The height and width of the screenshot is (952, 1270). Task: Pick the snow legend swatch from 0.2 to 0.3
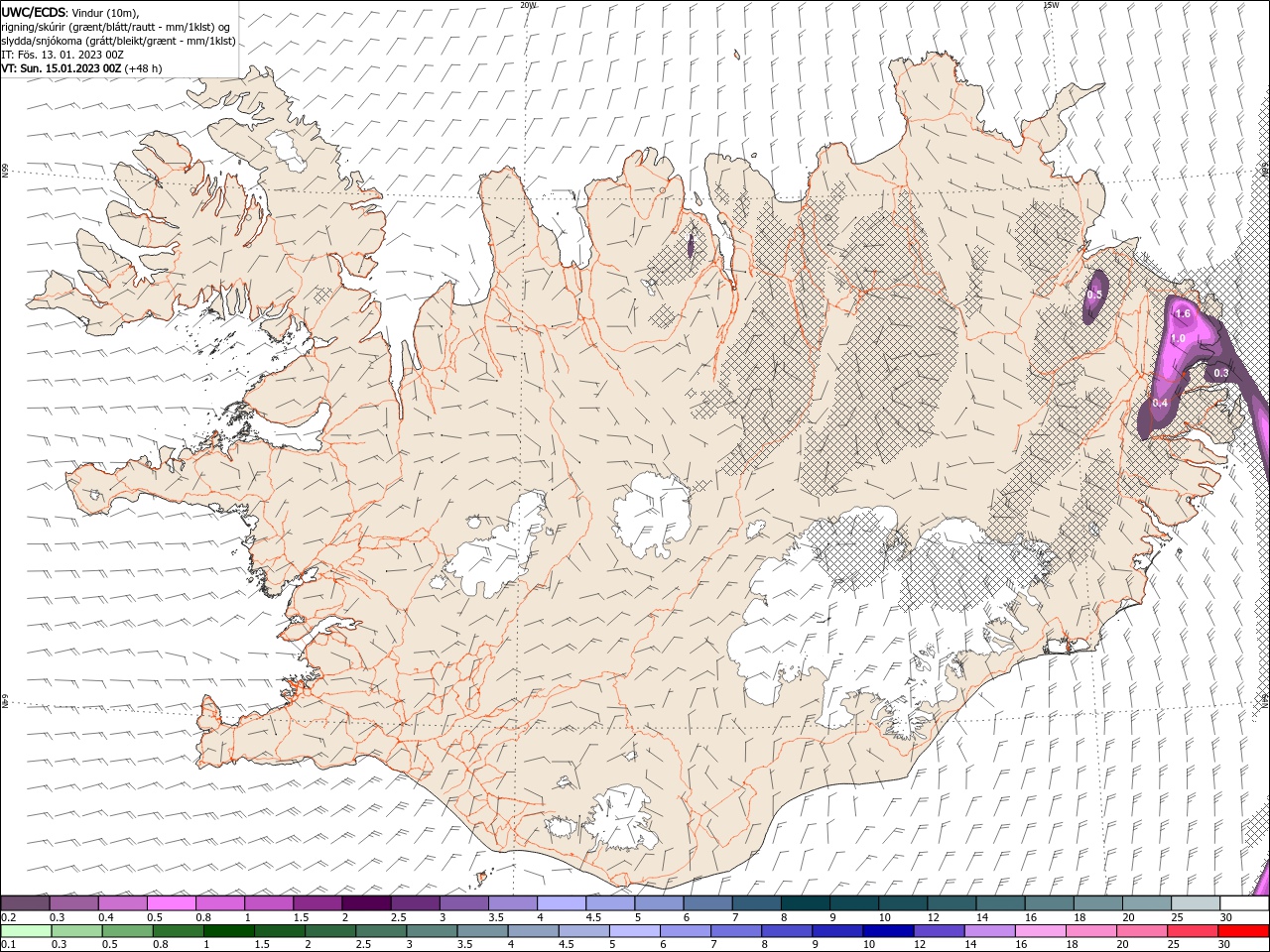pyautogui.click(x=25, y=902)
